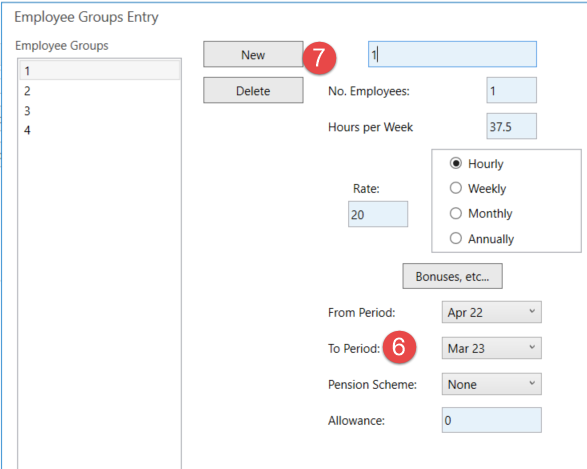Click the group name text field
Image resolution: width=587 pixels, height=469 pixels.
point(452,54)
